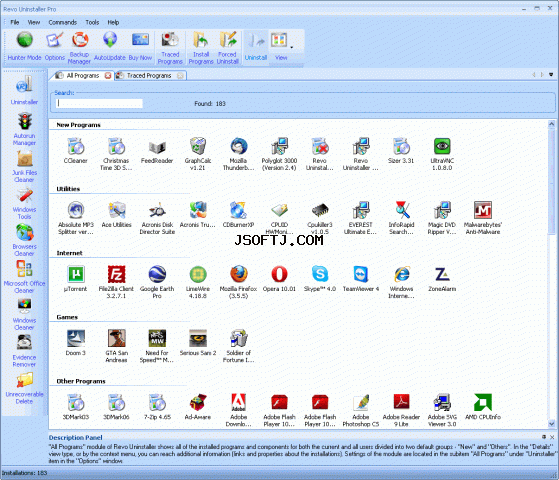This screenshot has width=559, height=480.
Task: Start Forced Uninstall from the toolbar
Action: (x=227, y=48)
